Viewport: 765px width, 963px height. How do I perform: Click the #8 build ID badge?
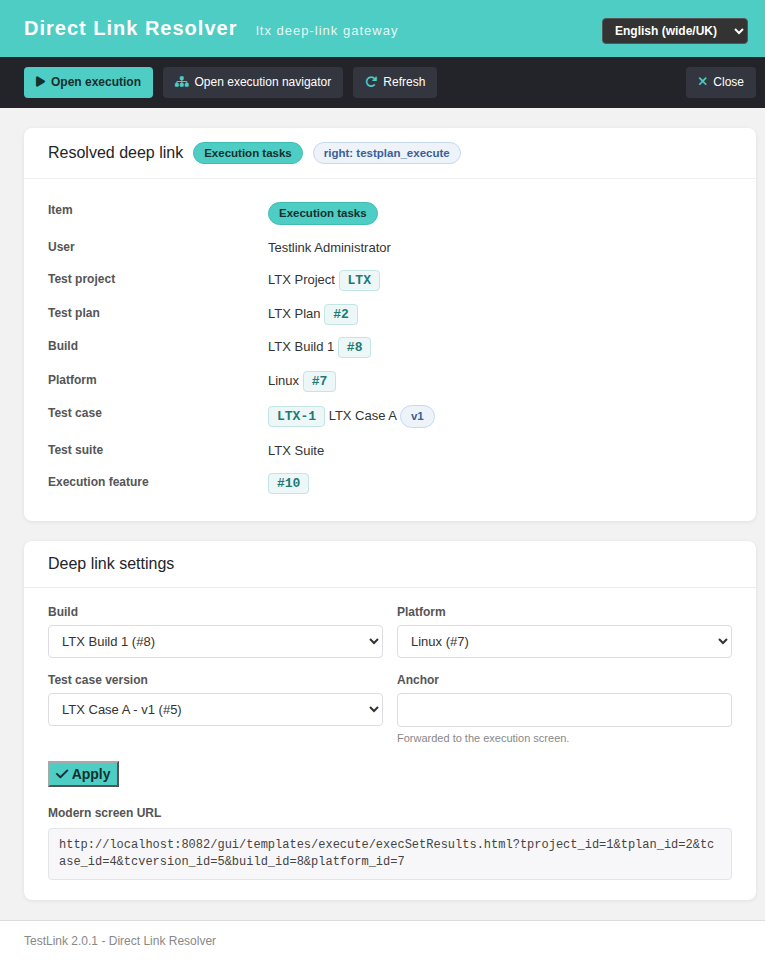click(354, 347)
